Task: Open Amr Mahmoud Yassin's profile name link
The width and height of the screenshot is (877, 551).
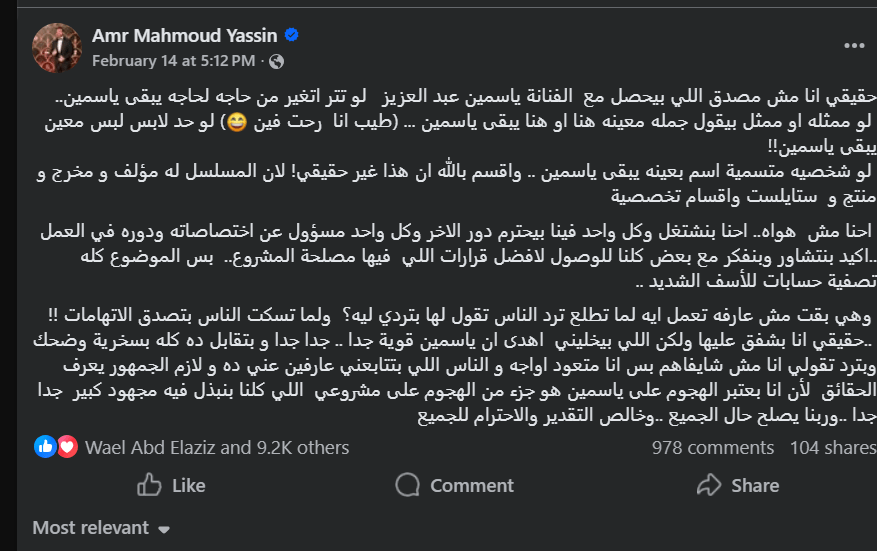Action: [186, 36]
